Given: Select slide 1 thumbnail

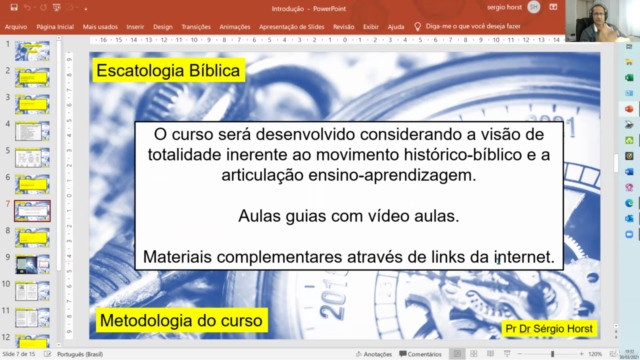Looking at the screenshot, I should [x=32, y=51].
